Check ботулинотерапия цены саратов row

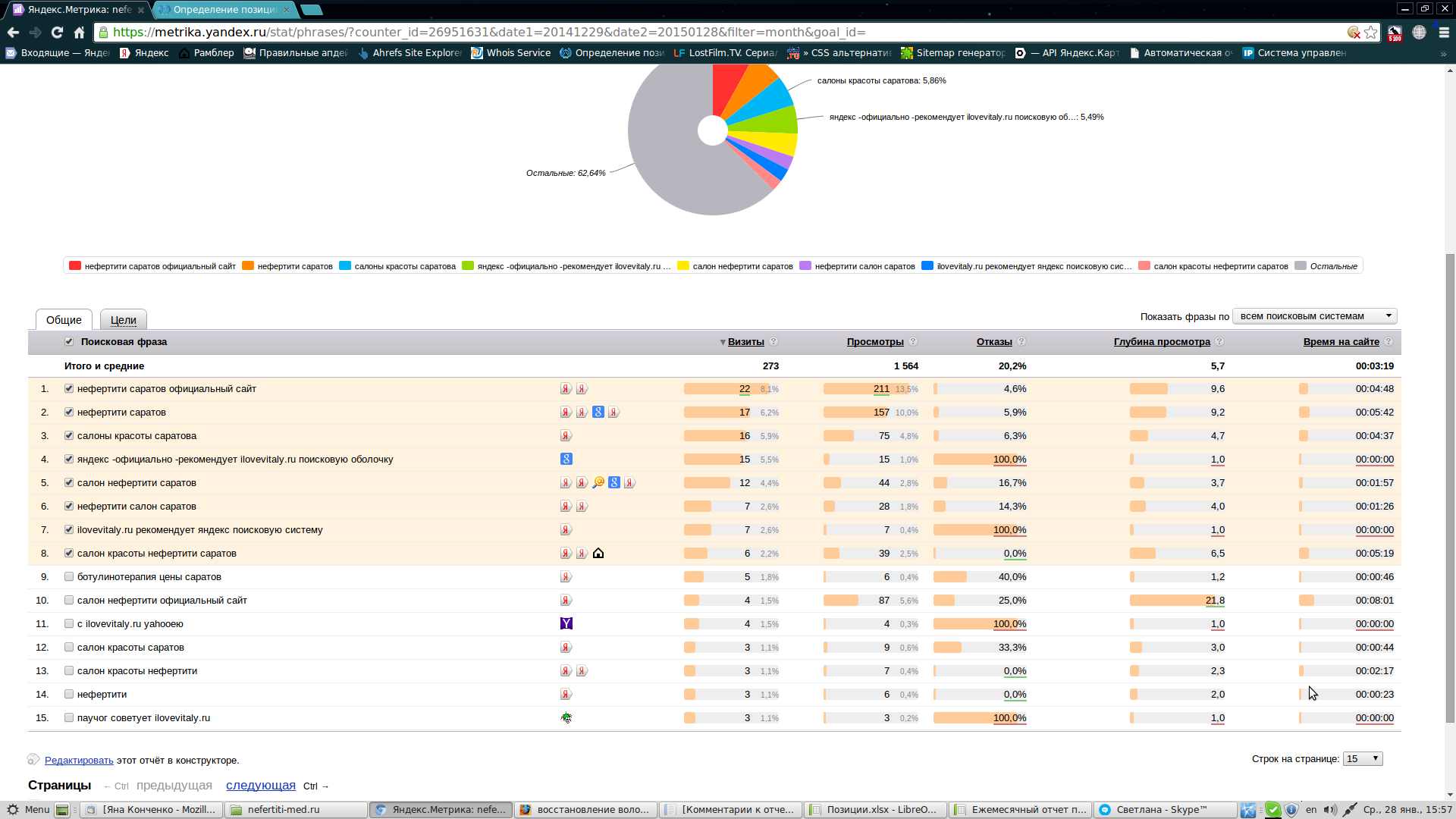tap(69, 576)
